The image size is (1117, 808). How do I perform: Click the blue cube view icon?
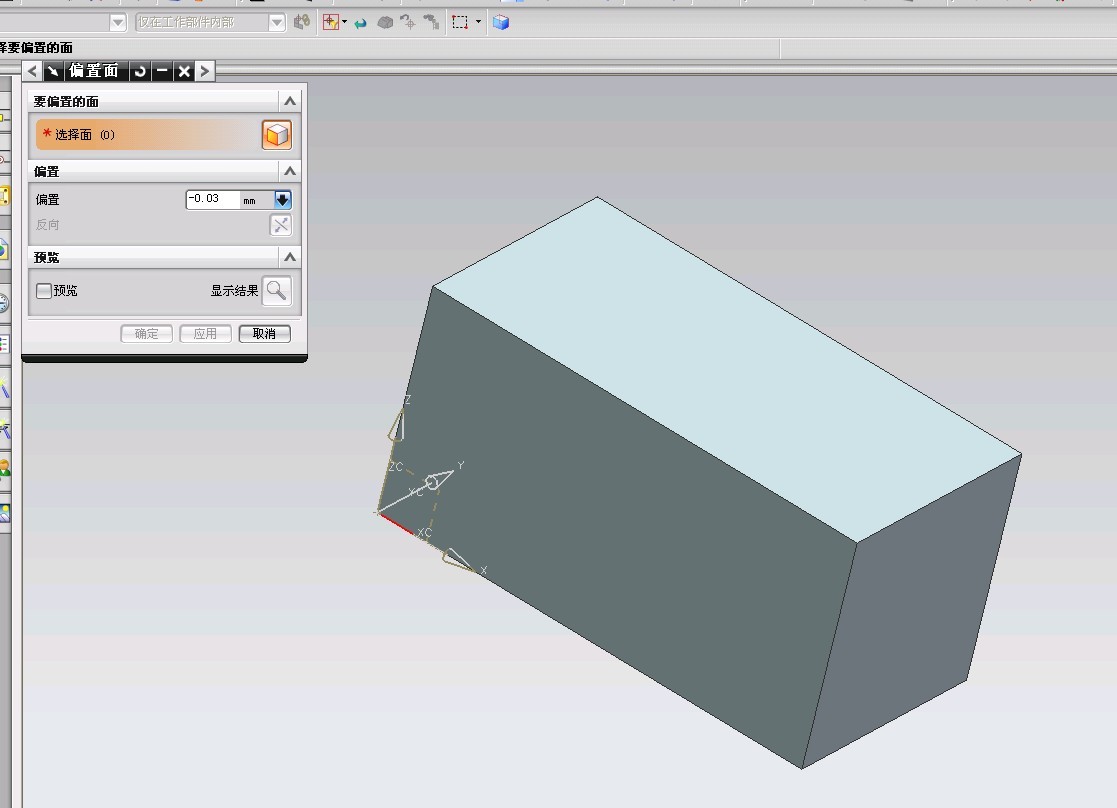click(501, 22)
